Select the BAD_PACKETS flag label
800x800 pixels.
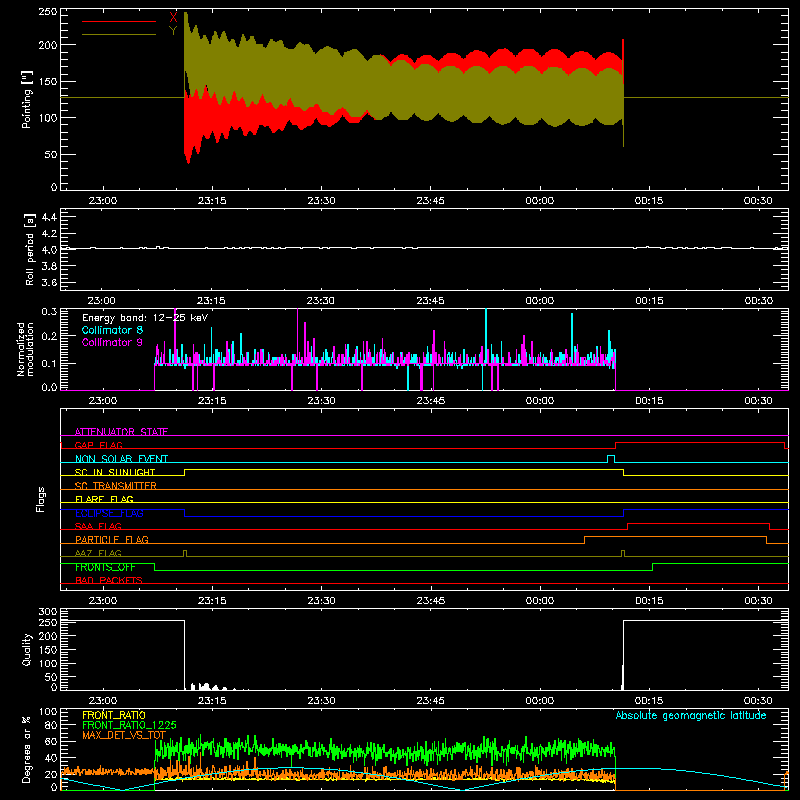pyautogui.click(x=109, y=580)
